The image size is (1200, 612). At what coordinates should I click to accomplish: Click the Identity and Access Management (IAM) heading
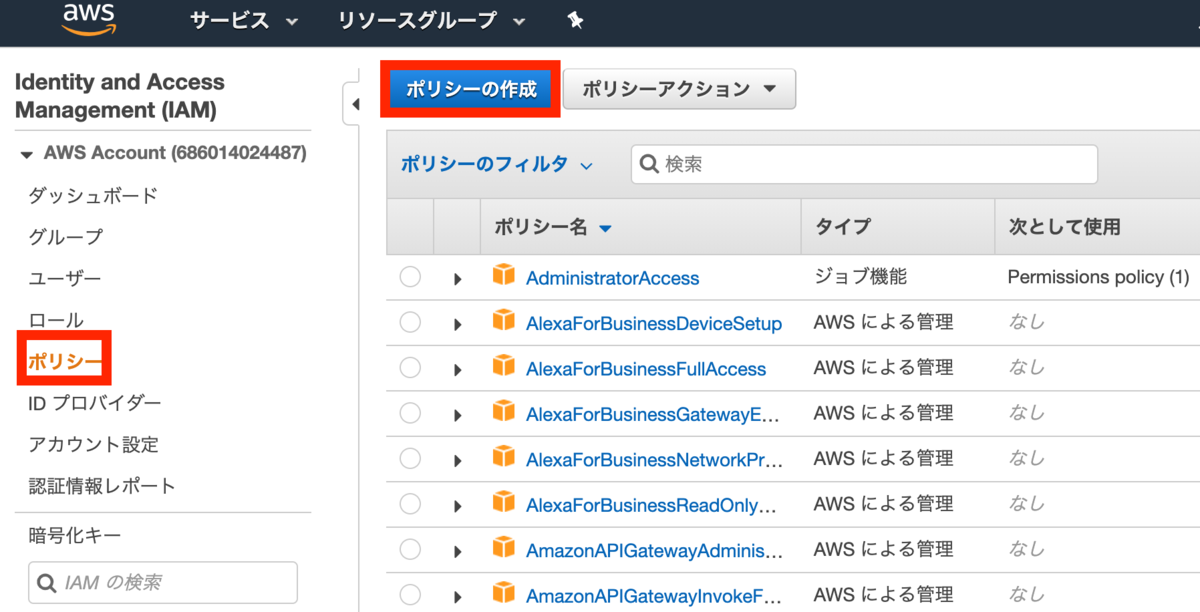pos(120,96)
